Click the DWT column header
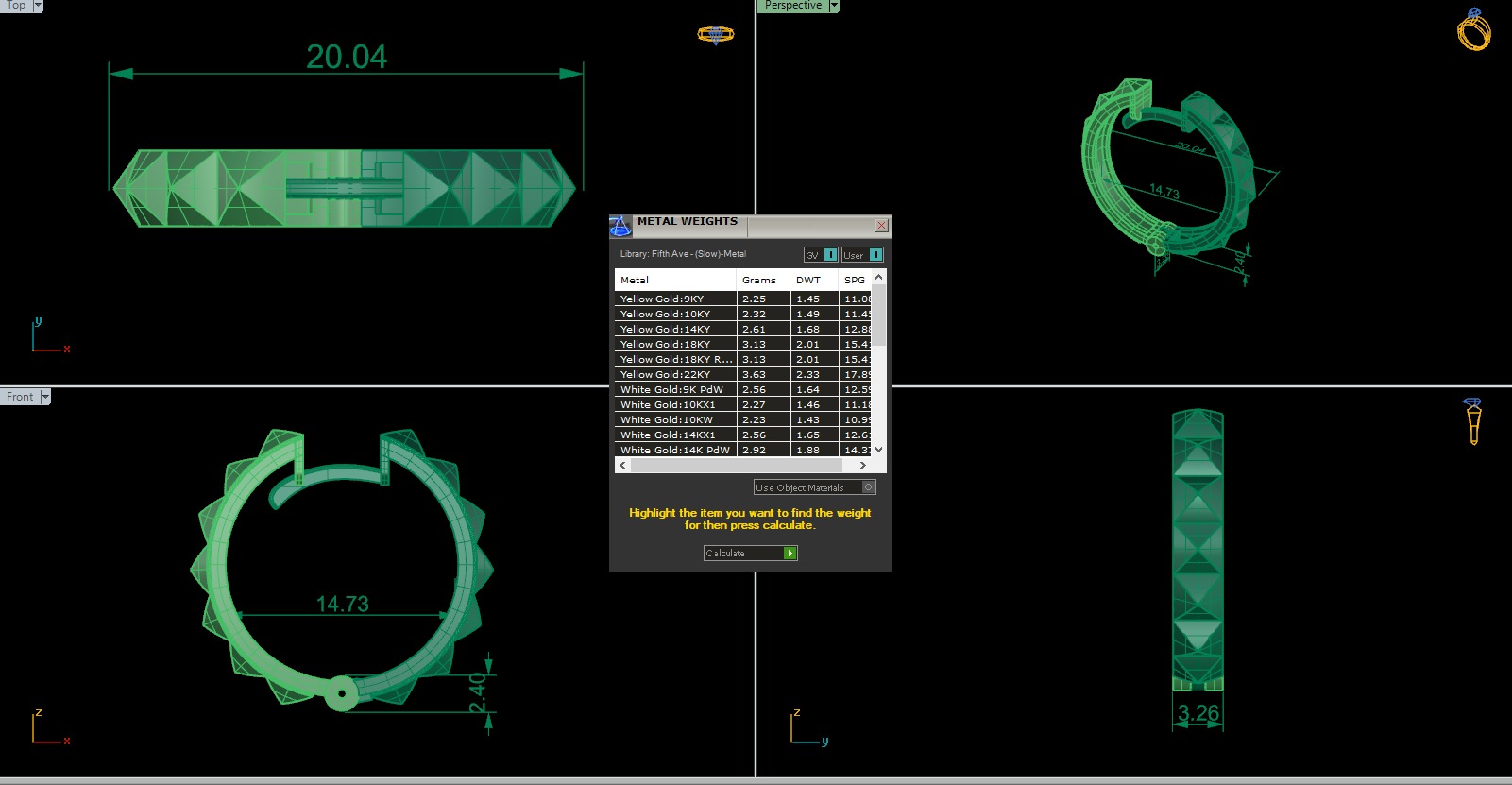The width and height of the screenshot is (1512, 785). (814, 280)
